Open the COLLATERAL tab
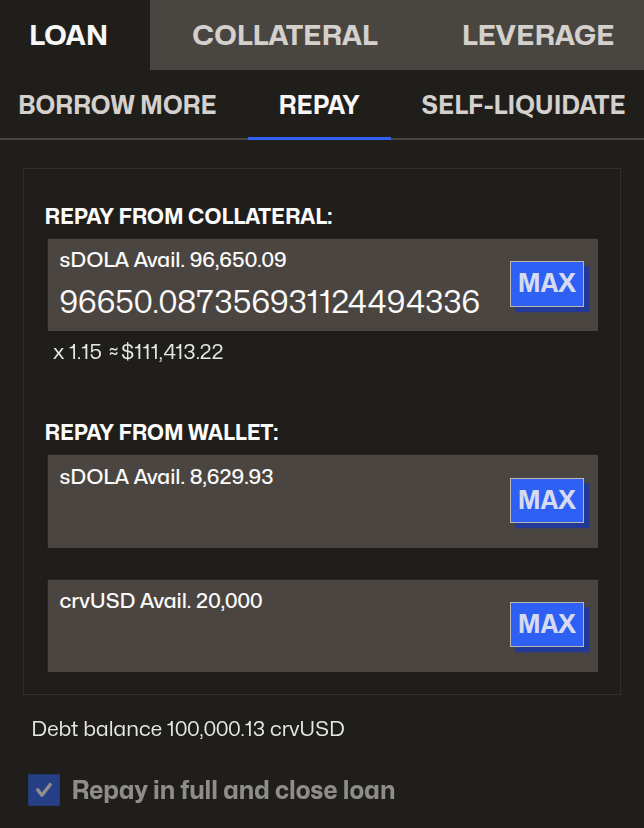This screenshot has width=644, height=828. point(285,36)
